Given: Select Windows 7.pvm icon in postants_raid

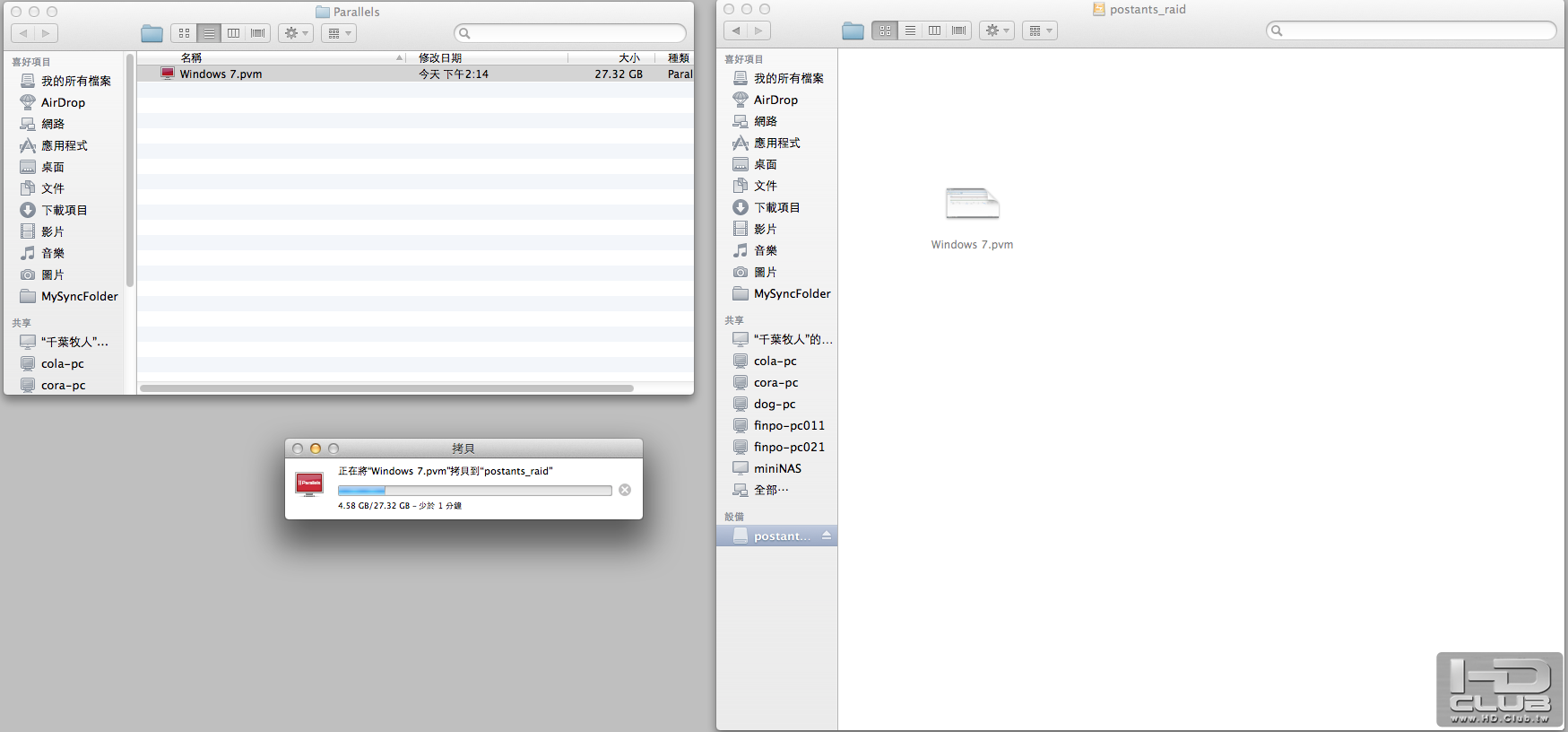Looking at the screenshot, I should (x=973, y=205).
